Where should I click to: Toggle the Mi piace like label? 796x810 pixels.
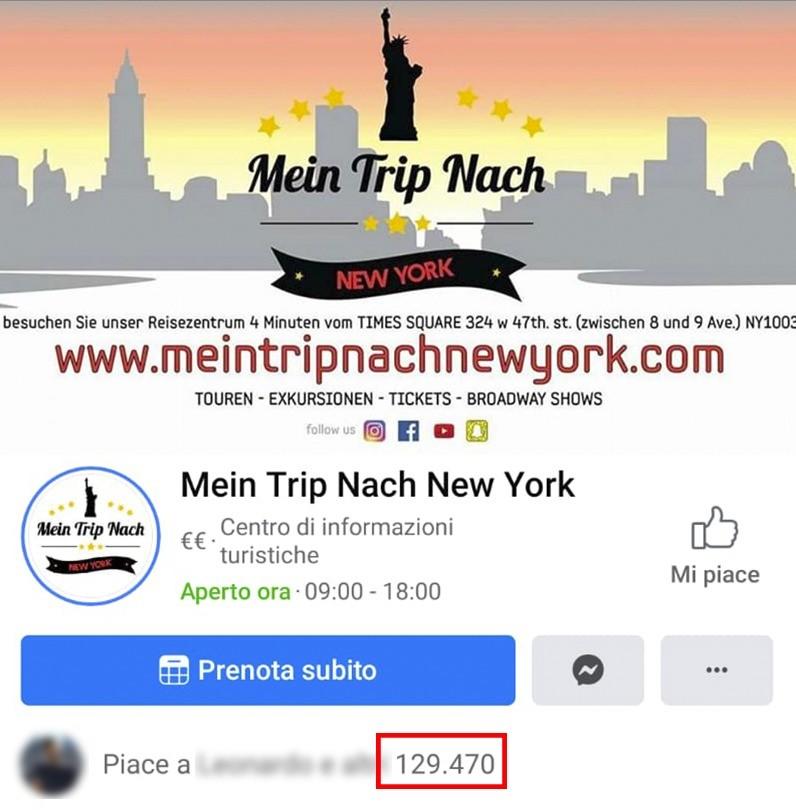tap(715, 575)
